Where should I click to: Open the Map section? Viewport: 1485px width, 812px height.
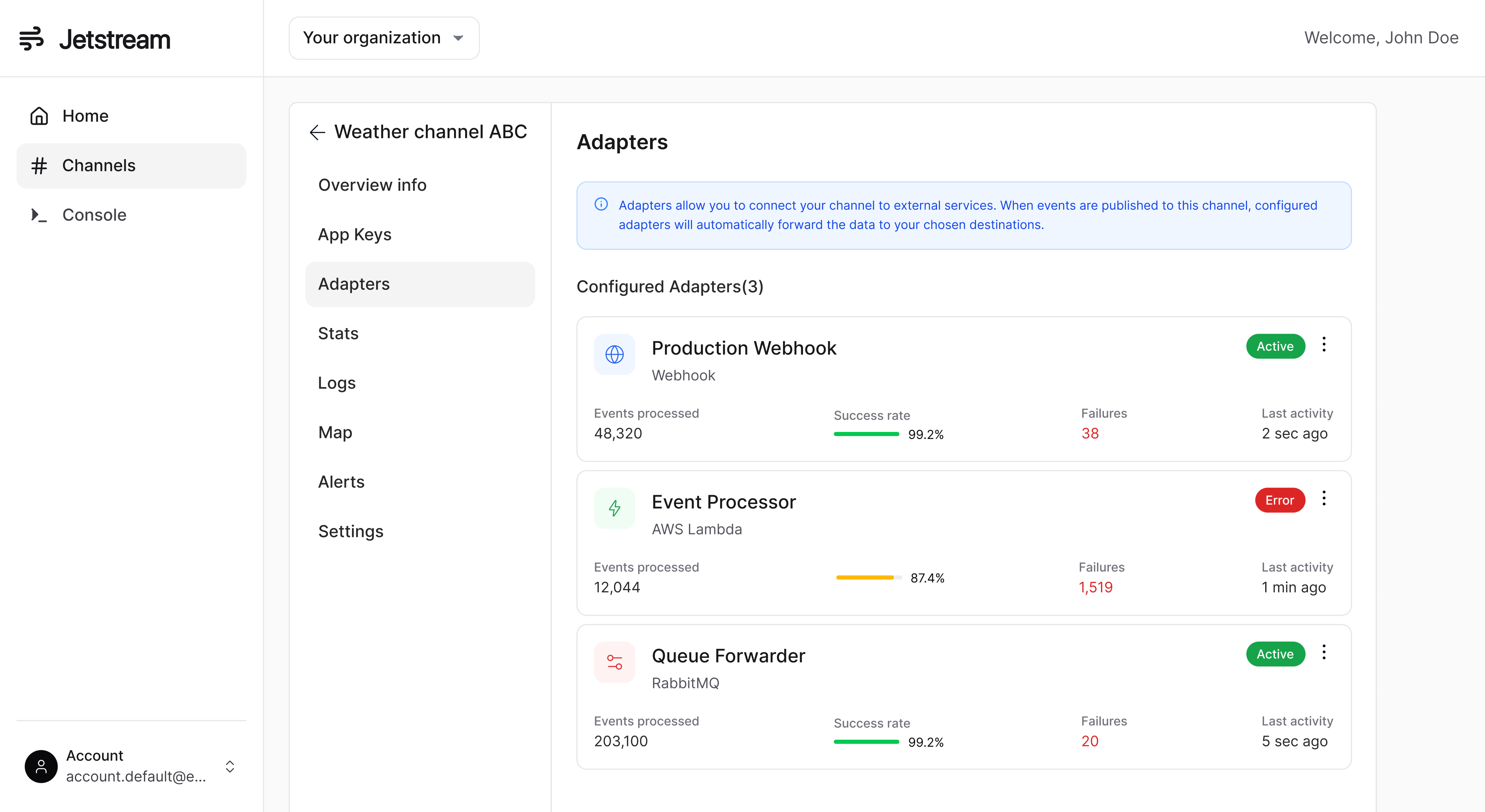point(420,432)
